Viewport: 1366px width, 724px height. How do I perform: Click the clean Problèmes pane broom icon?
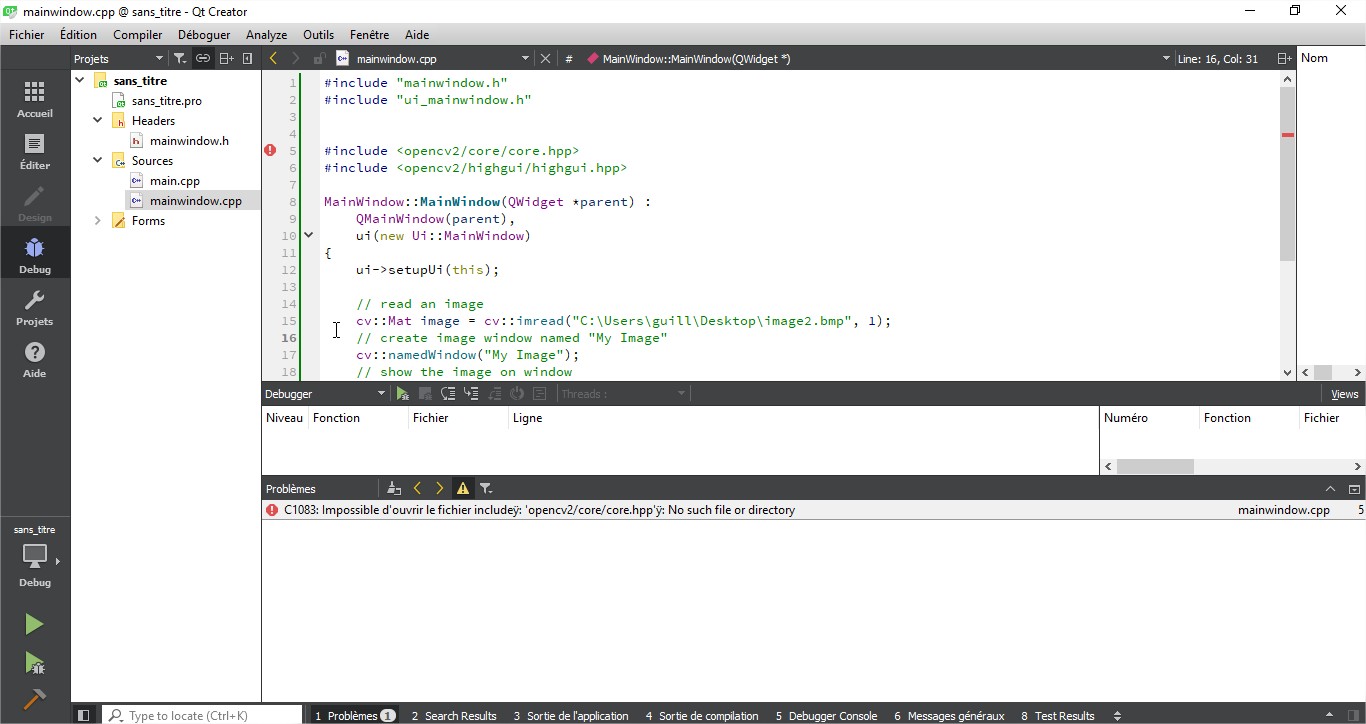click(394, 488)
